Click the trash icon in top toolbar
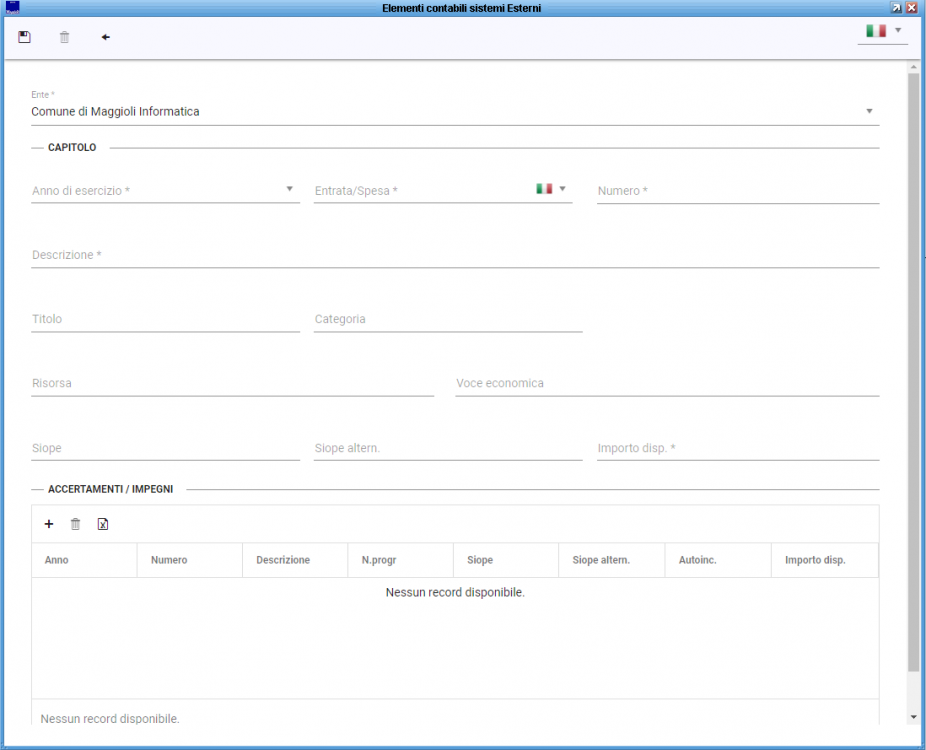This screenshot has height=750, width=926. point(65,37)
